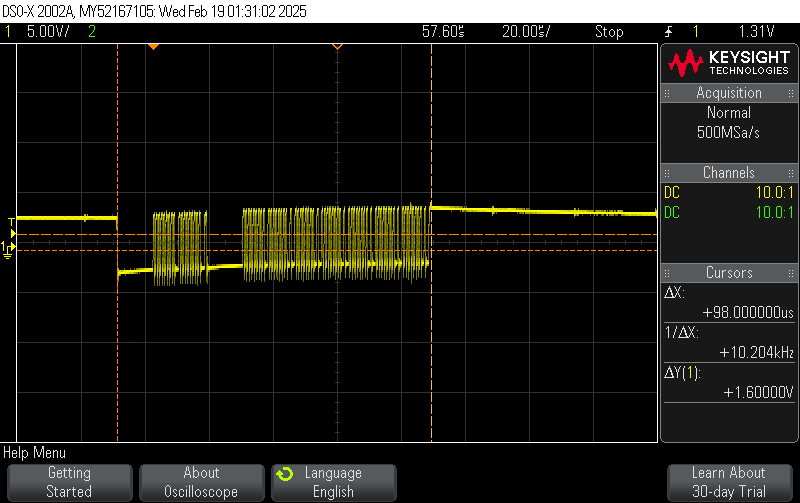Click the trigger source channel 1 indicator
This screenshot has height=503, width=800.
pos(696,32)
